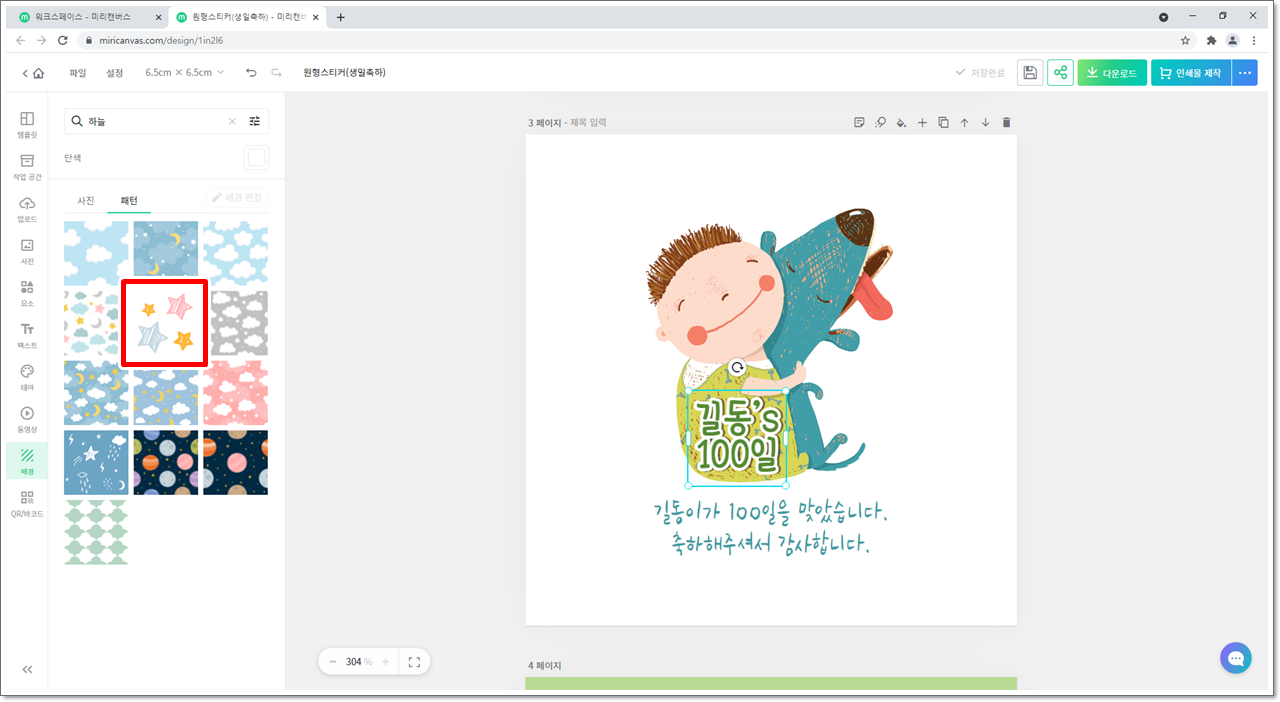The image size is (1280, 702).
Task: Open the 텍스트 text panel
Action: point(27,334)
